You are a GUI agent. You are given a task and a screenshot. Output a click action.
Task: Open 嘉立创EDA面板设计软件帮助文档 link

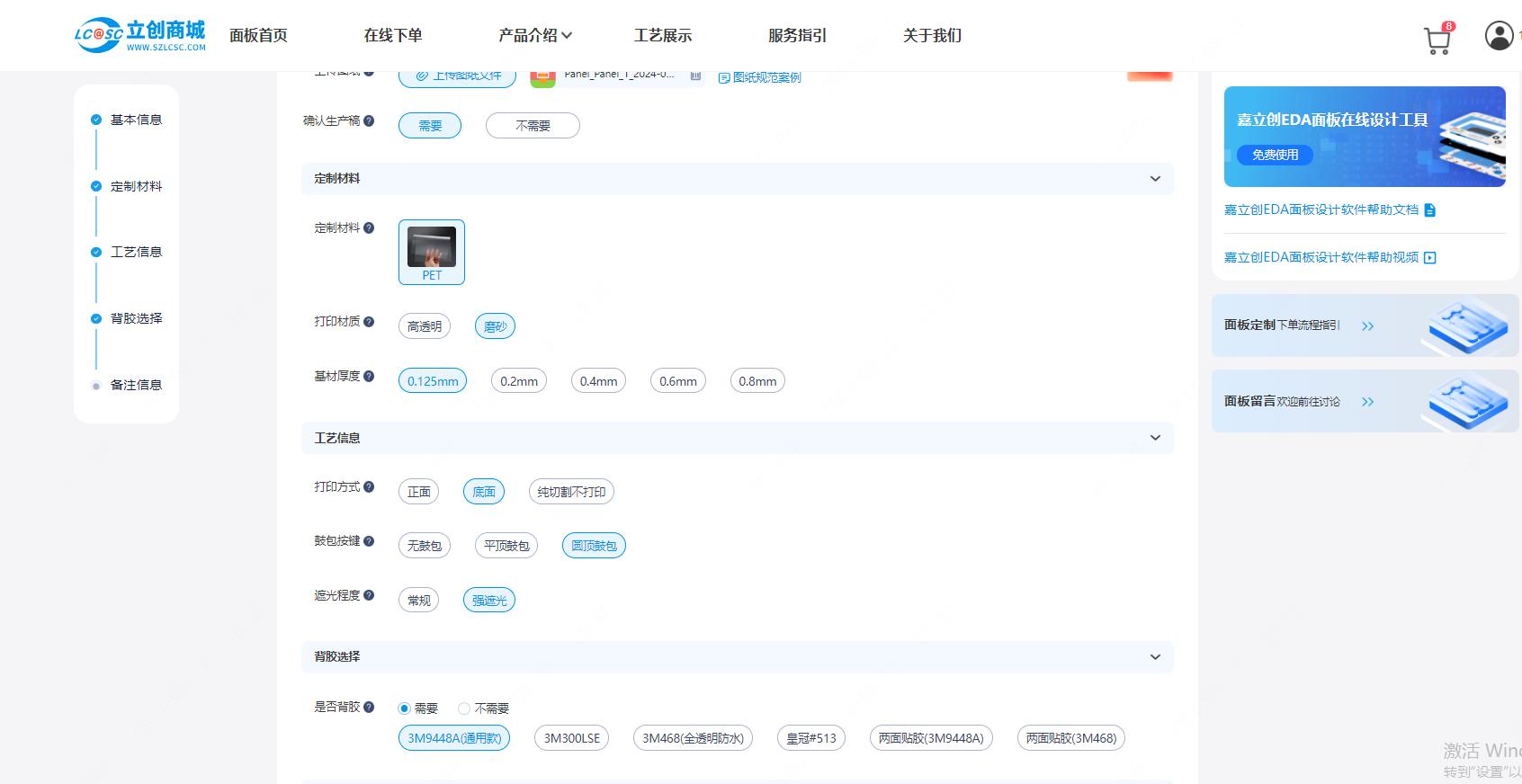1321,209
